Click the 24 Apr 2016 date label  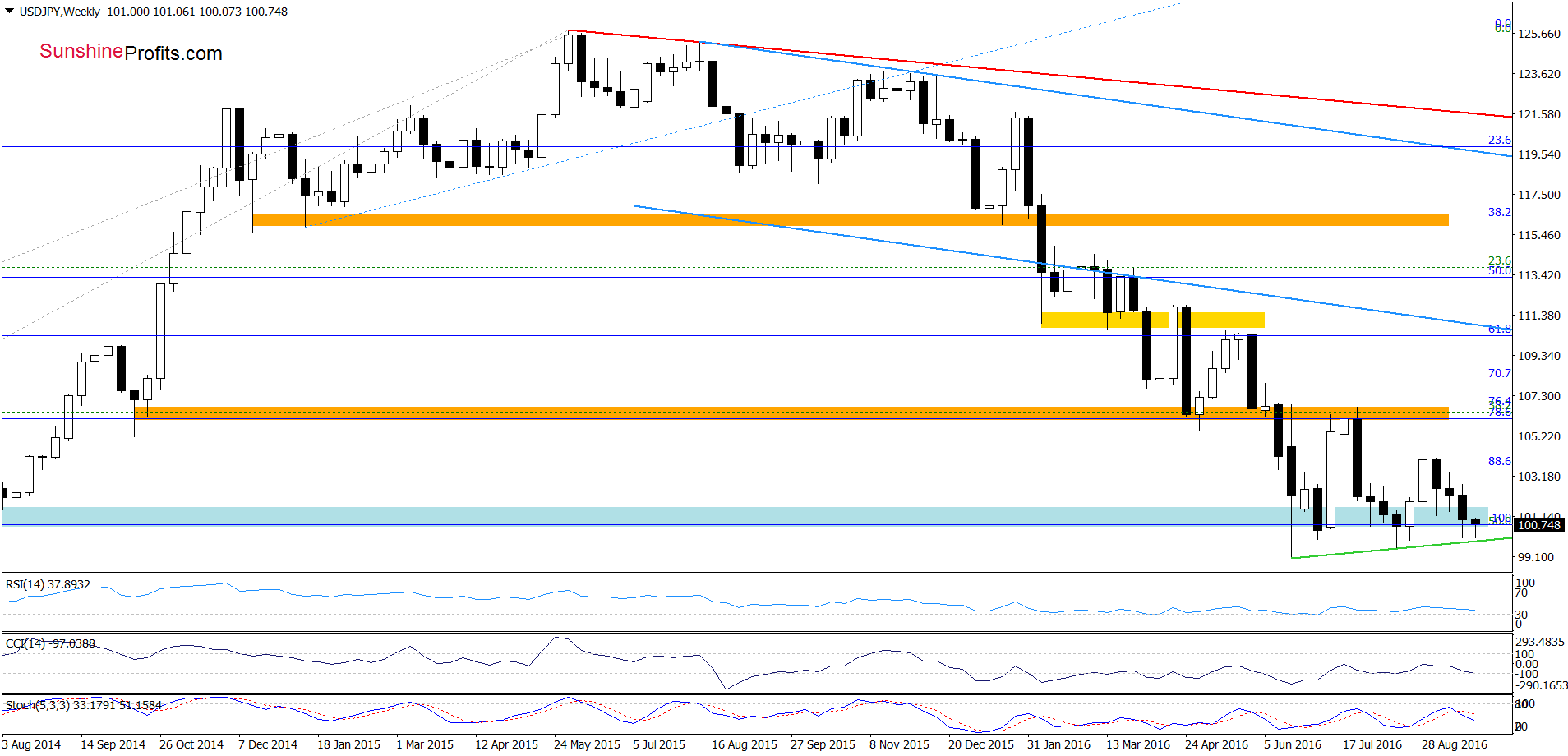coord(1216,744)
